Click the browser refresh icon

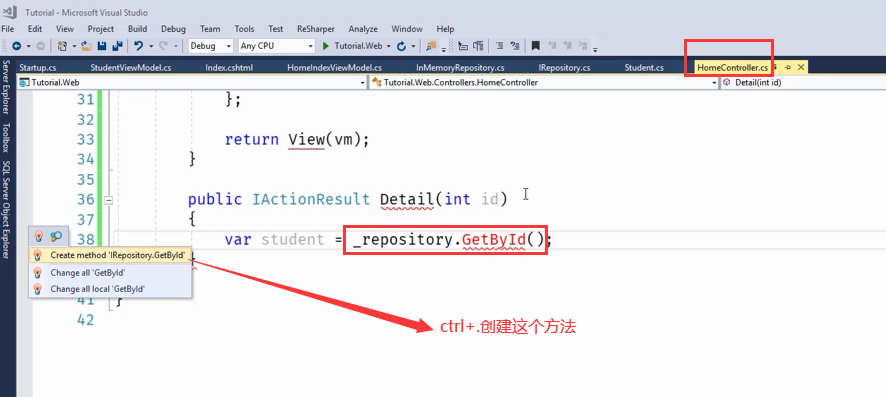pos(402,46)
